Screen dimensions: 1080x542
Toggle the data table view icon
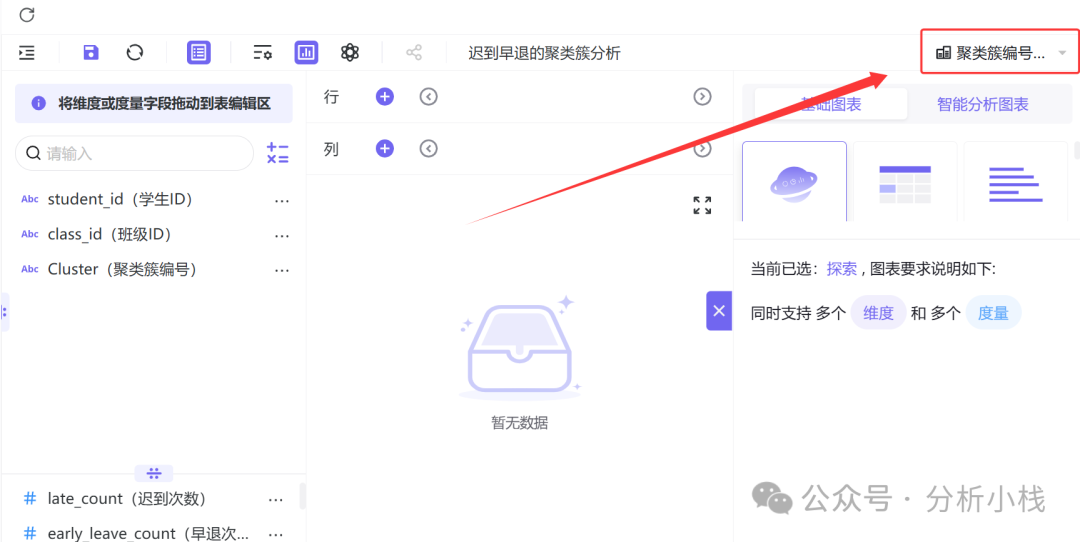[x=199, y=52]
